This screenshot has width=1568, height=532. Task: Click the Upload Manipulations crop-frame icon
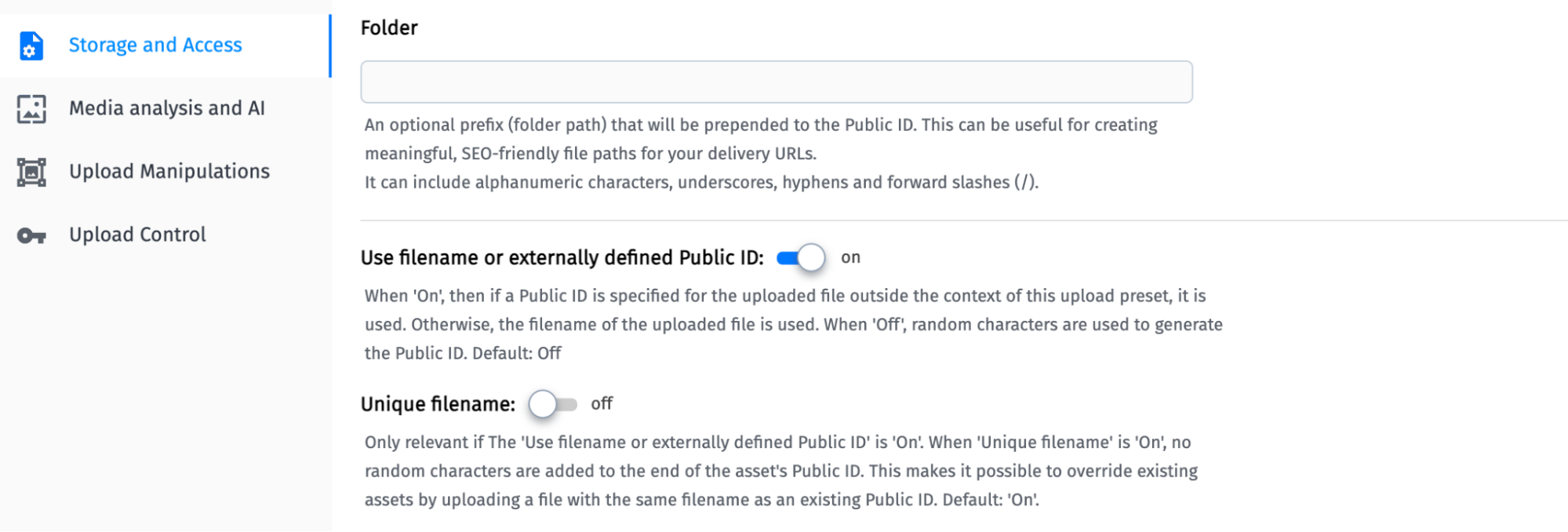click(31, 172)
